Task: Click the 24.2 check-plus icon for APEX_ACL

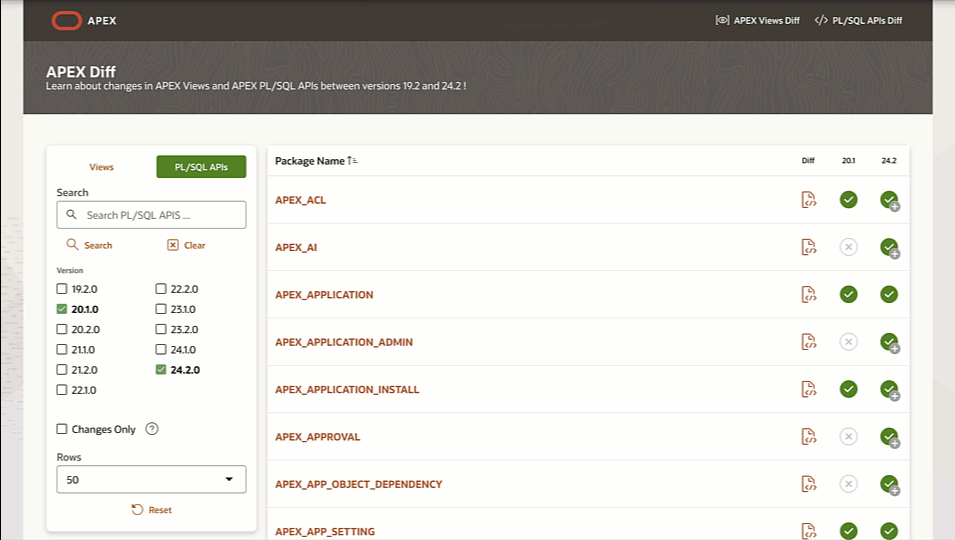Action: tap(890, 200)
